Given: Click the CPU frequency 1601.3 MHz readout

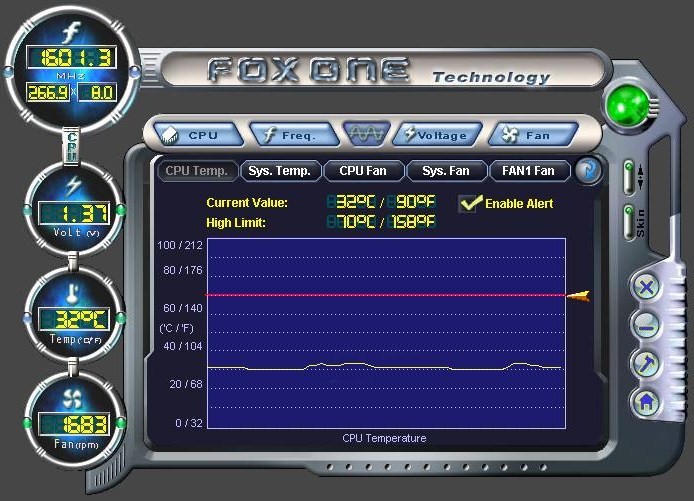Looking at the screenshot, I should [72, 58].
